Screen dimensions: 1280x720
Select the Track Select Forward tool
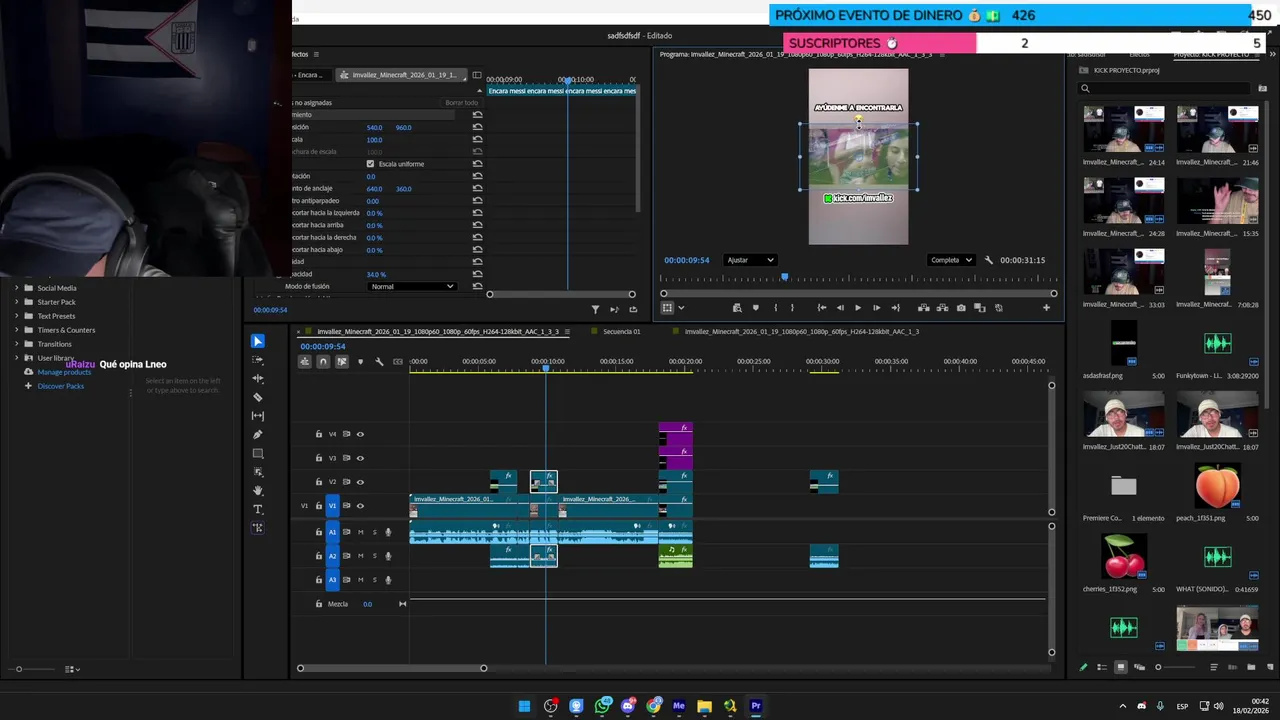(257, 360)
